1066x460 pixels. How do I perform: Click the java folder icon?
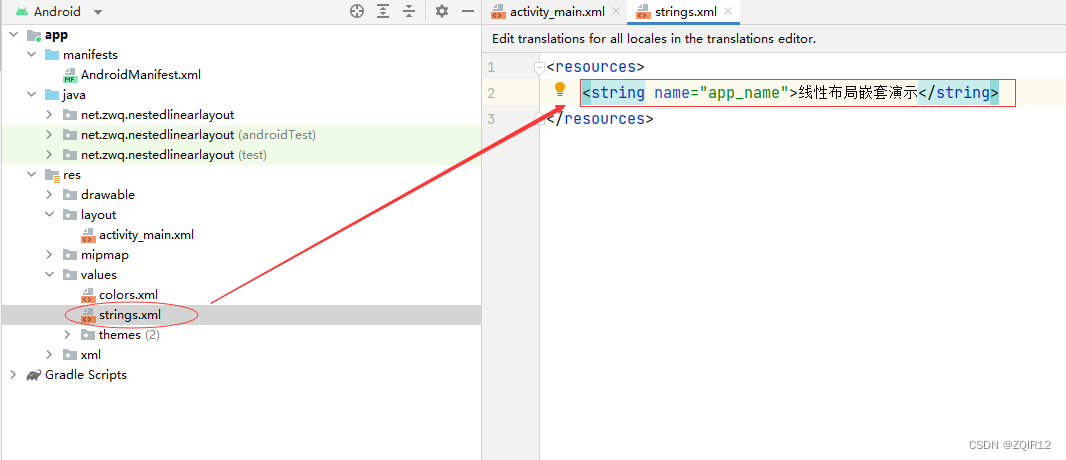point(52,94)
